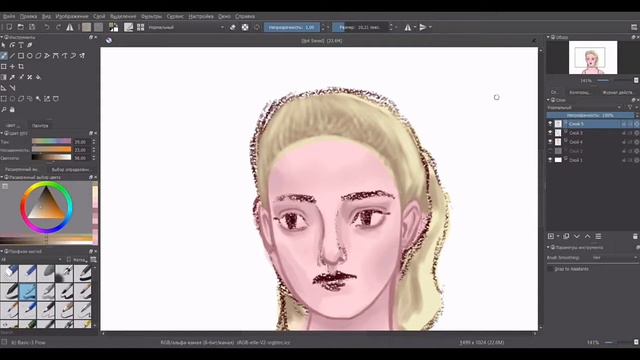Select the Ellipse shape tool
Viewport: 640px width, 360px height.
[30, 56]
